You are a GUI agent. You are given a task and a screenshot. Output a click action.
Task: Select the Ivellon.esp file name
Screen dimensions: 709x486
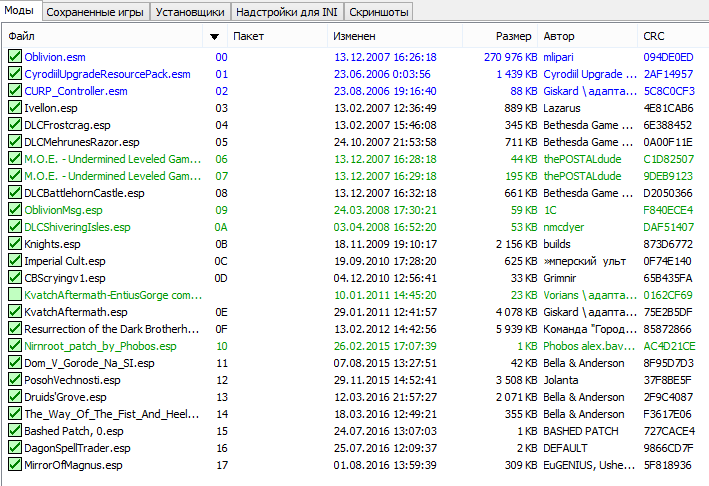(x=51, y=108)
